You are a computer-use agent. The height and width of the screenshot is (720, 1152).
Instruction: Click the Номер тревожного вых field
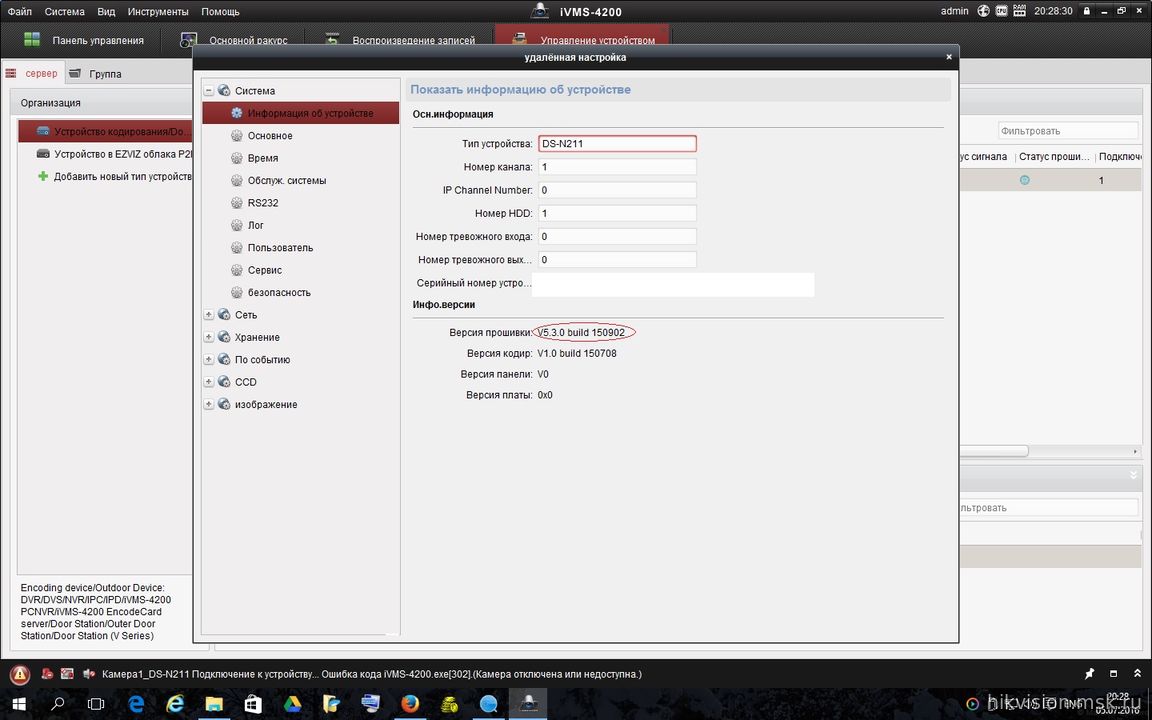point(617,259)
